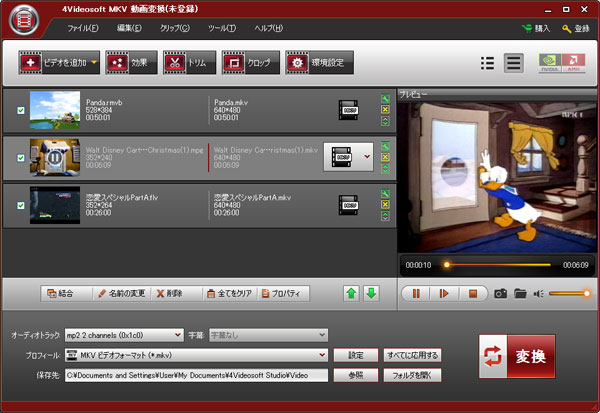600x413 pixels.
Task: Open the トリム (Trim) tool
Action: pyautogui.click(x=189, y=62)
